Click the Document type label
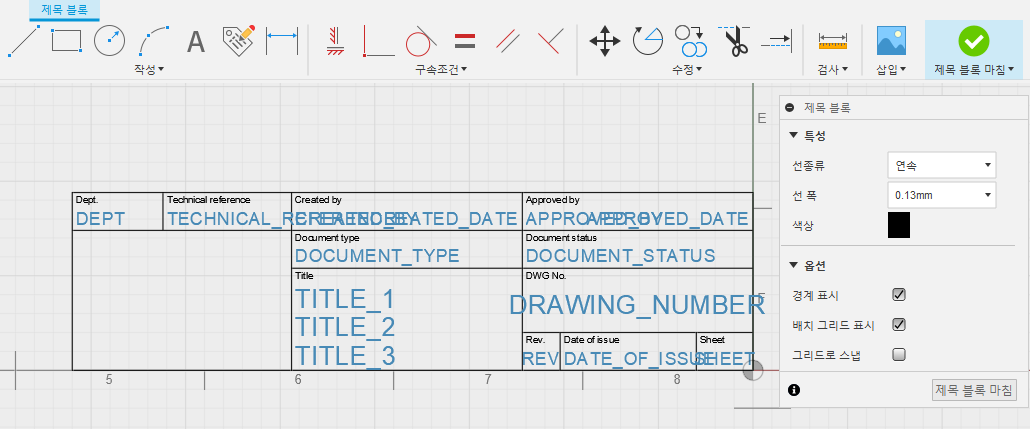Screen dimensions: 1030x429 point(327,238)
